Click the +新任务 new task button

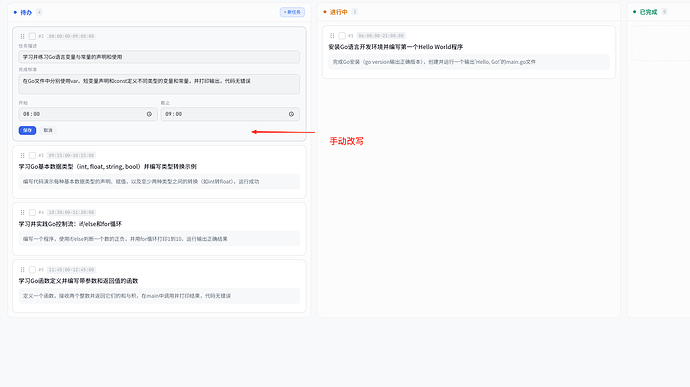pos(292,12)
